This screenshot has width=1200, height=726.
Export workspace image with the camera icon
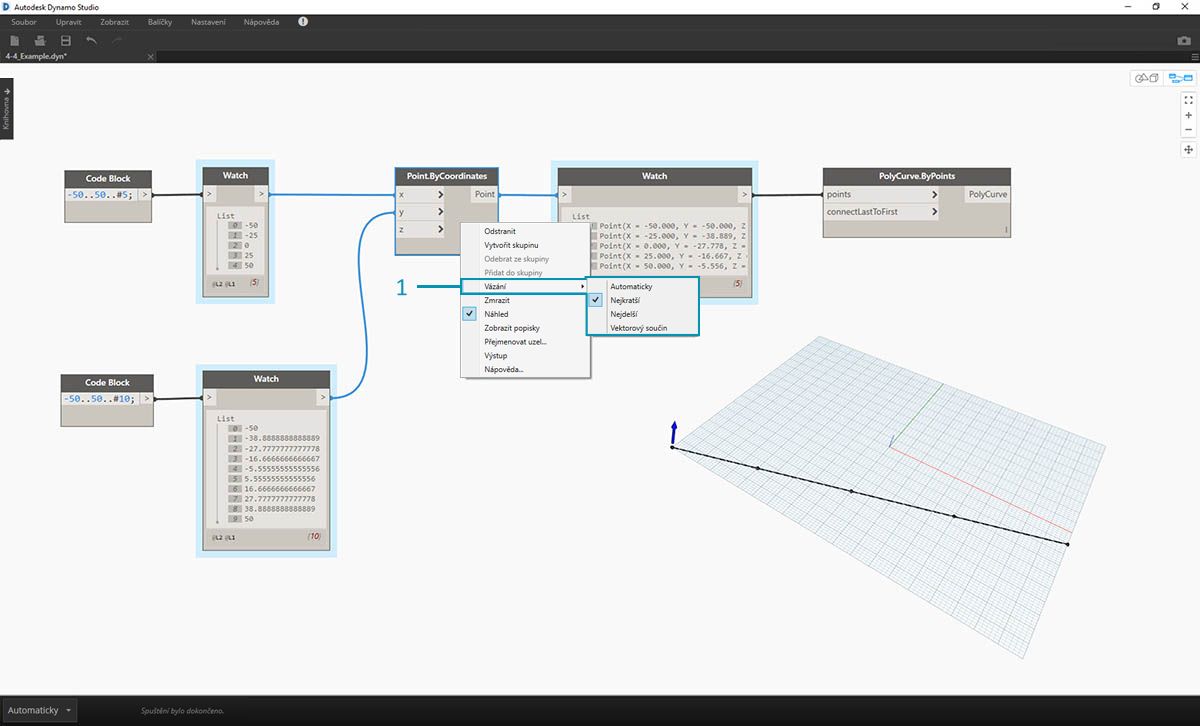pos(1184,40)
